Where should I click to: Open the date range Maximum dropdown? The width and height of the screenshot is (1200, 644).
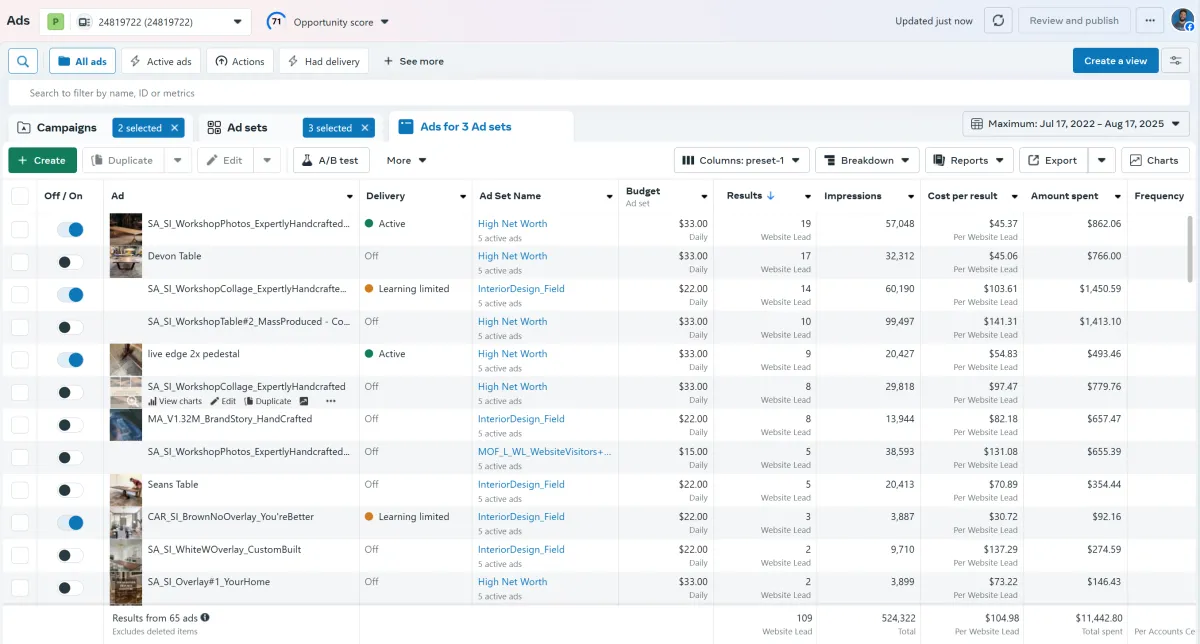[1076, 124]
